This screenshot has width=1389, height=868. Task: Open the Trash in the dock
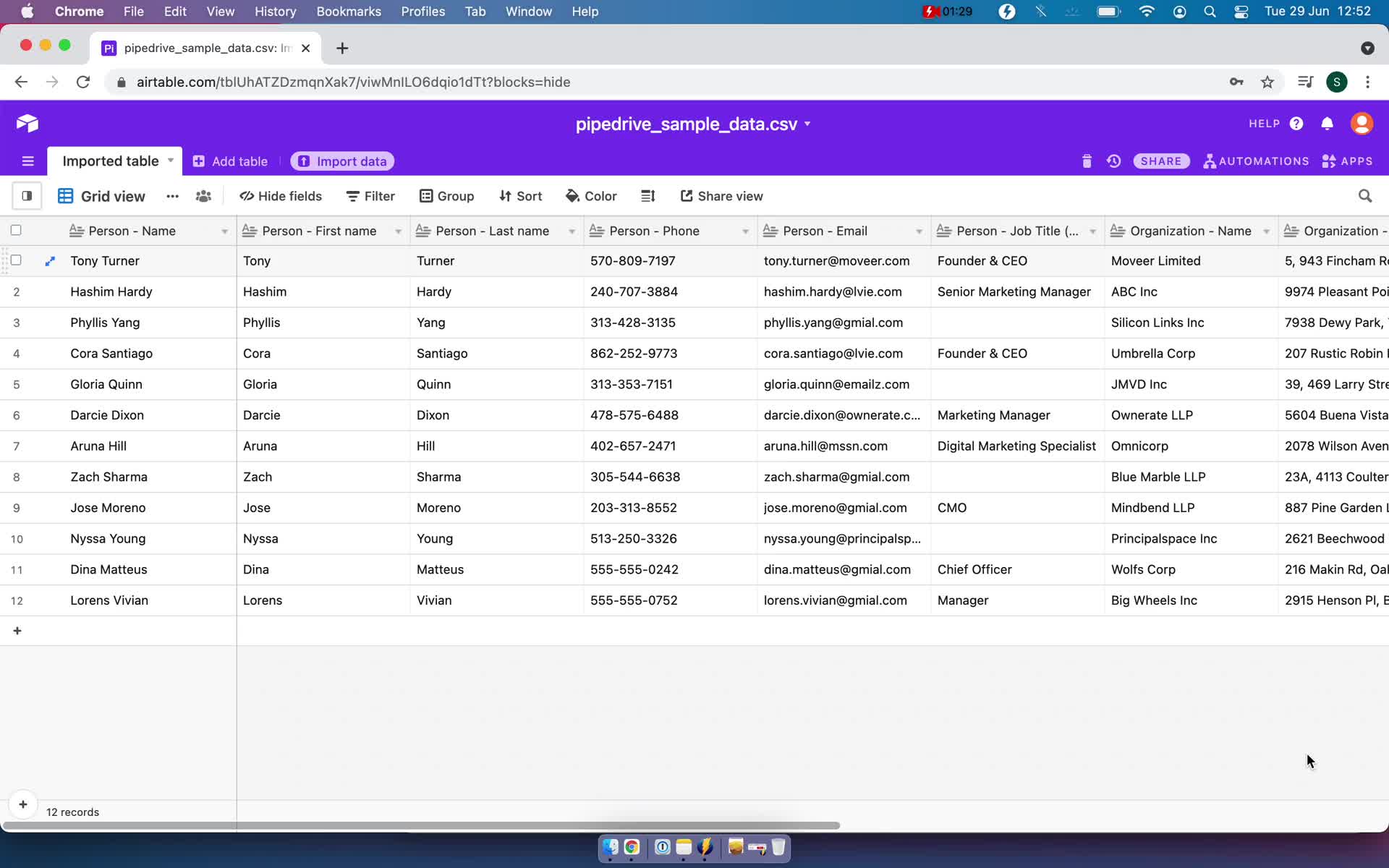778,847
